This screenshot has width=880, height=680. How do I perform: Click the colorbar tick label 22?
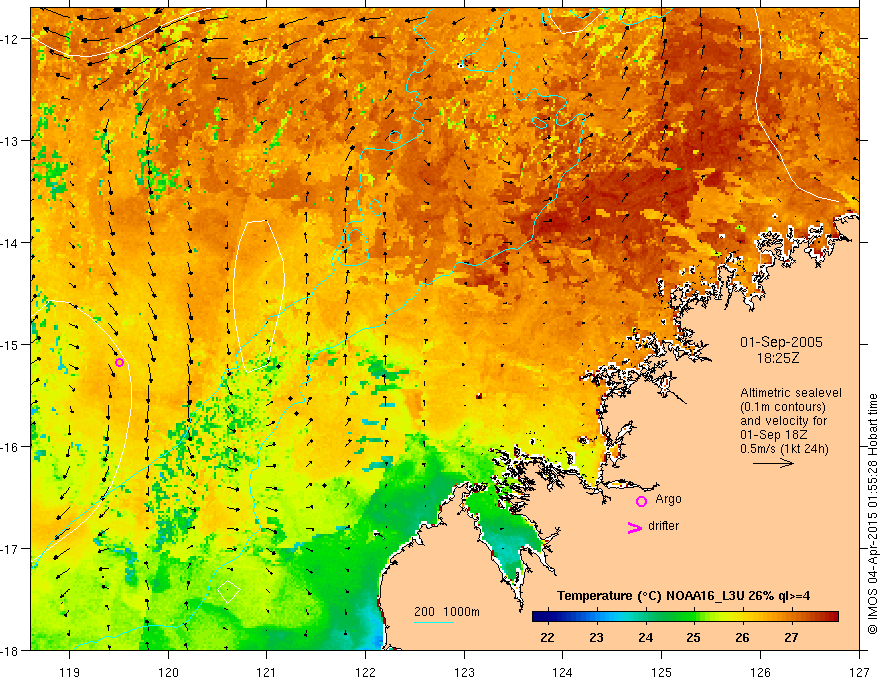point(547,638)
